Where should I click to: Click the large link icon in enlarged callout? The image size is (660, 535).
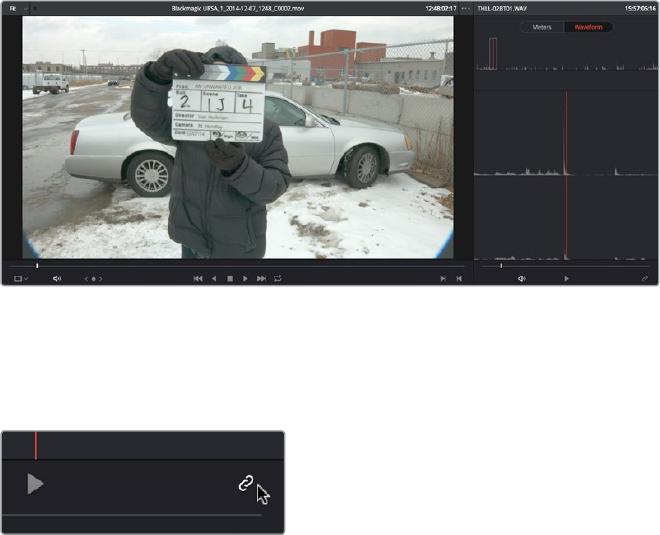coord(246,483)
